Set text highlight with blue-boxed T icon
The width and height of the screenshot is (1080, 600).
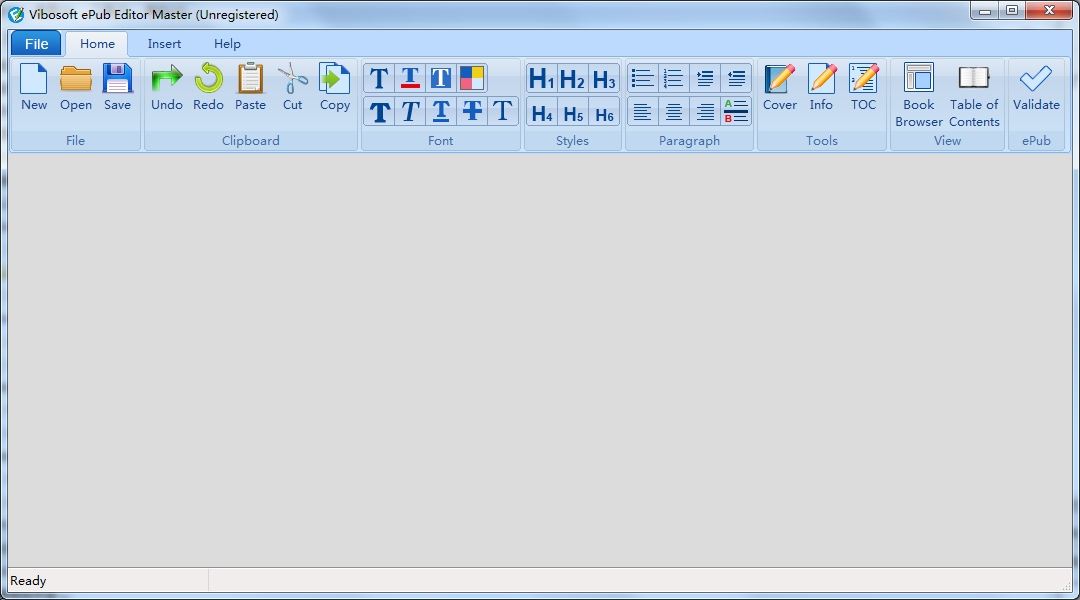tap(441, 78)
